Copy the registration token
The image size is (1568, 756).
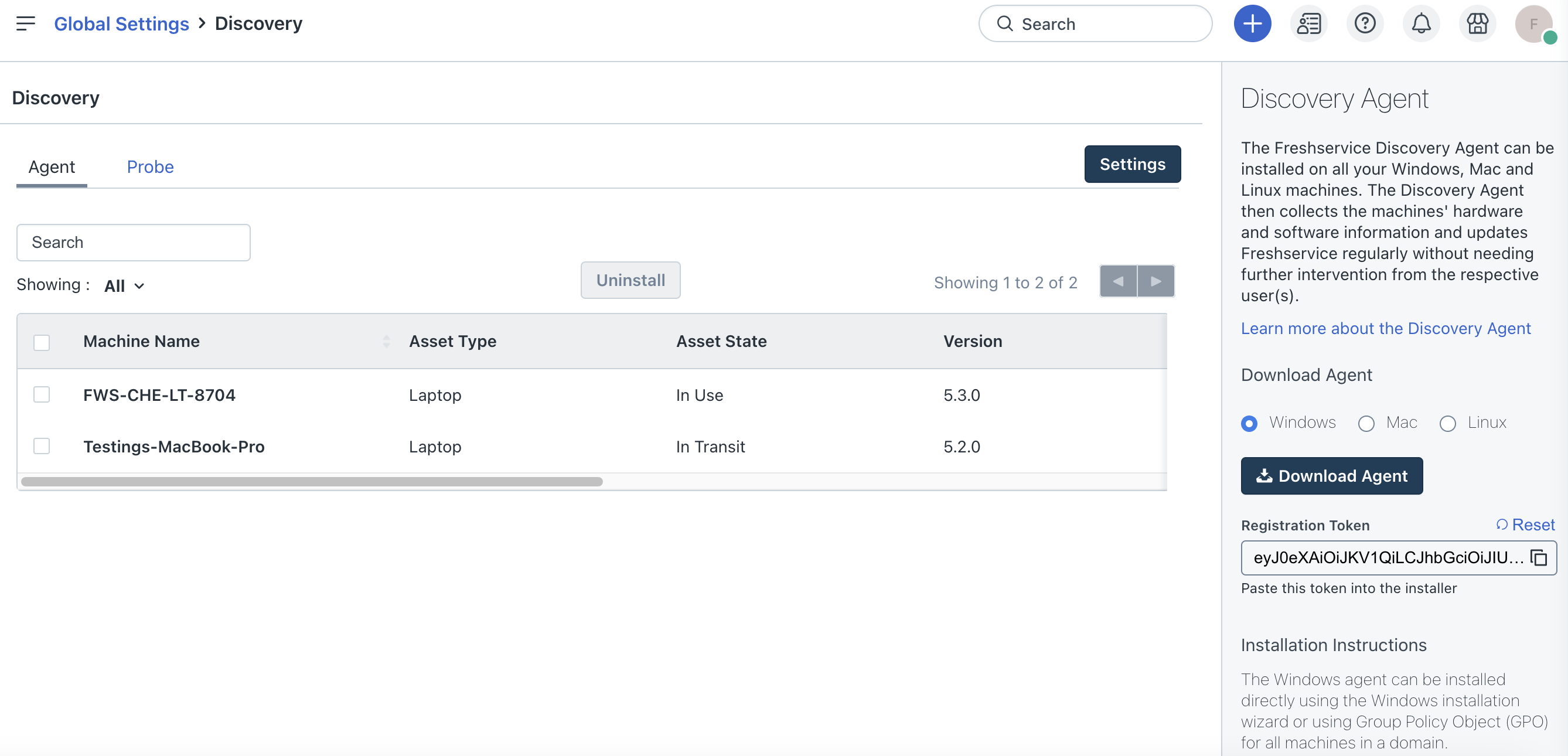pos(1539,557)
